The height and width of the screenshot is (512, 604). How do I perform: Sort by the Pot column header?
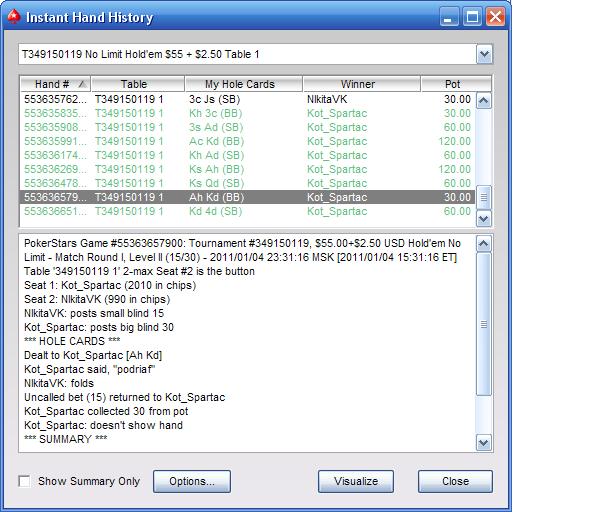tap(456, 84)
